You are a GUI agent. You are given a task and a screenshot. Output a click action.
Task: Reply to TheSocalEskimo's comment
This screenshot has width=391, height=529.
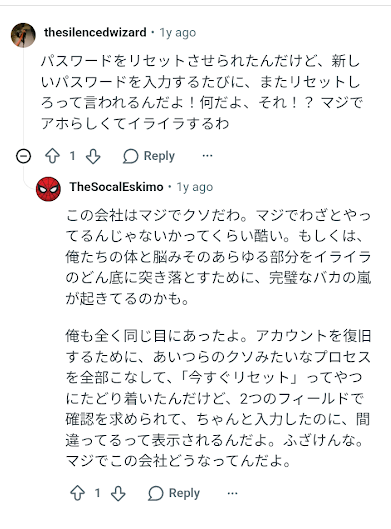(174, 493)
